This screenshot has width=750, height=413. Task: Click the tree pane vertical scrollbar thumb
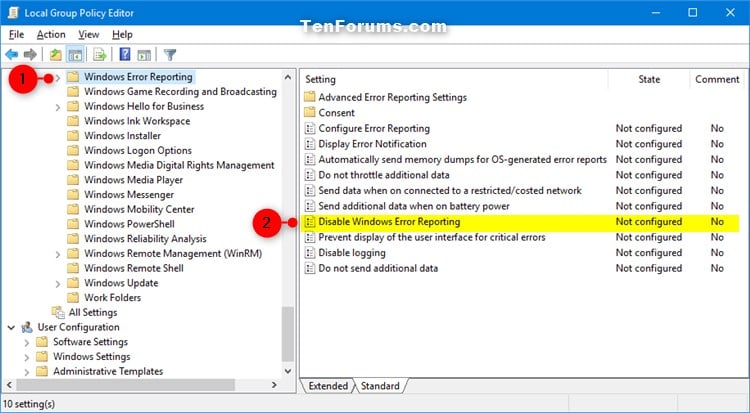(x=287, y=334)
